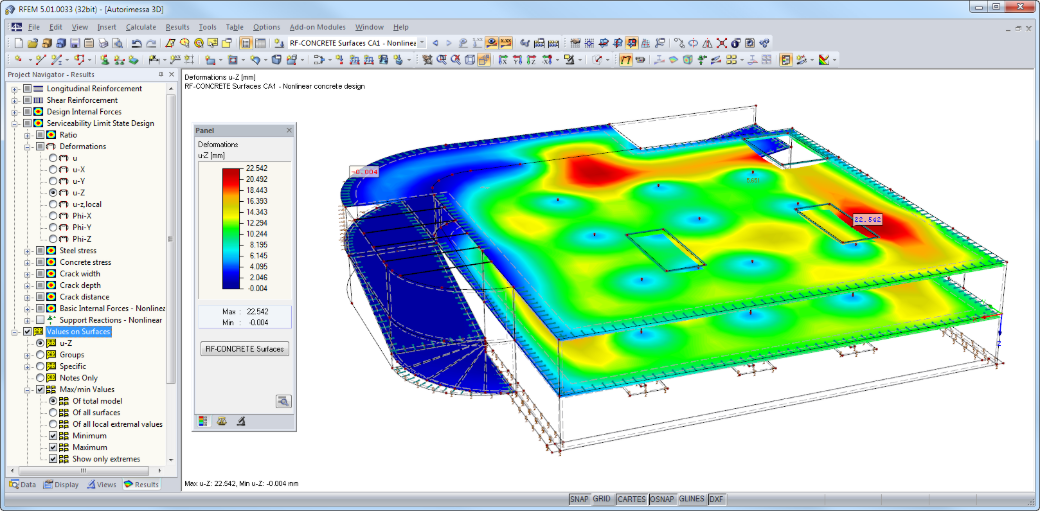Click the Undo arrow icon
The image size is (1040, 511).
coord(137,43)
